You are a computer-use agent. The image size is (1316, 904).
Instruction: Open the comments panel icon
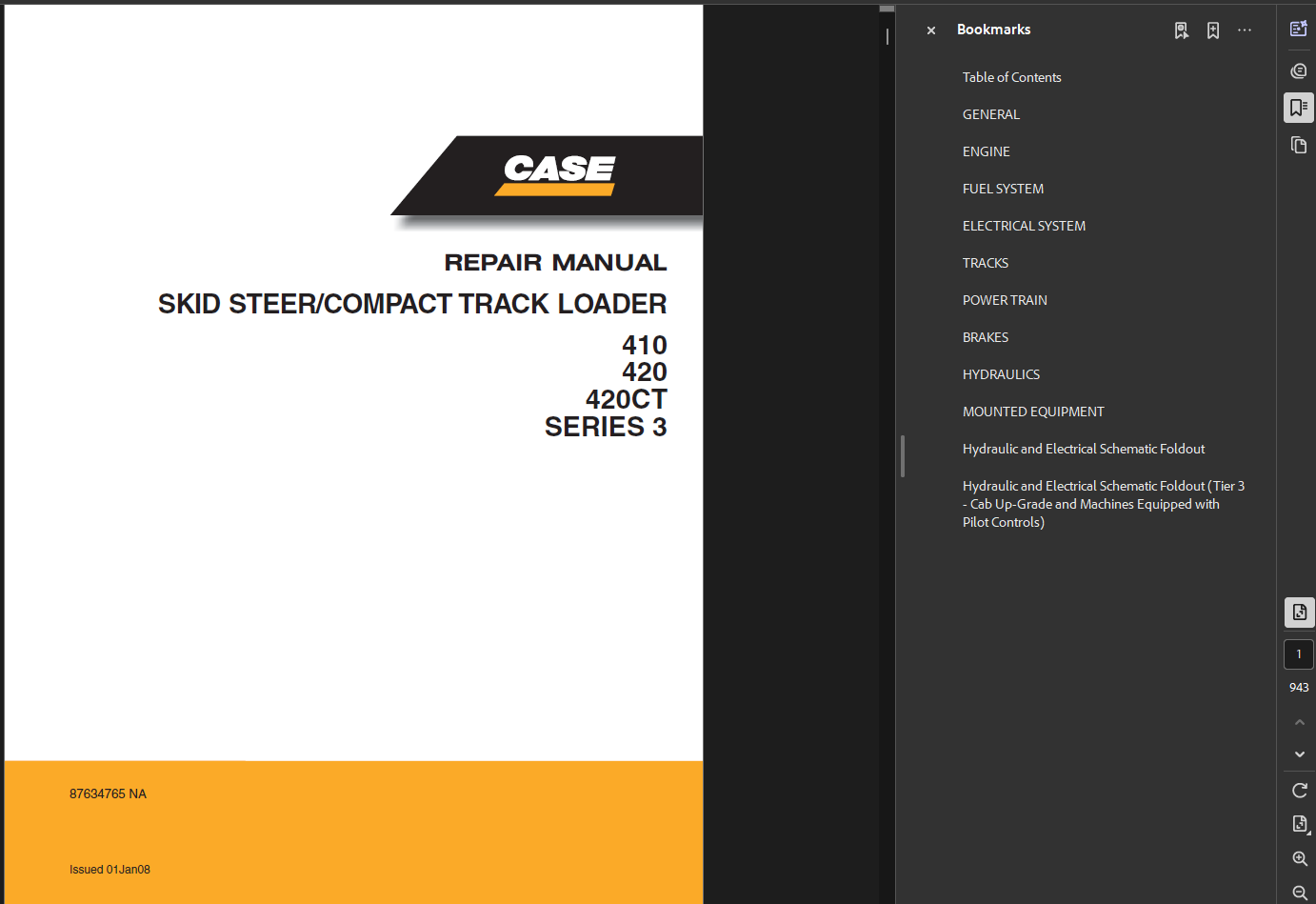1299,70
